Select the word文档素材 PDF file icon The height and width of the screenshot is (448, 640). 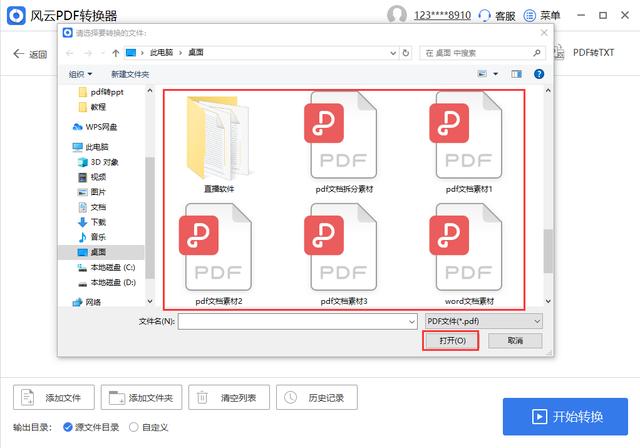tap(469, 252)
